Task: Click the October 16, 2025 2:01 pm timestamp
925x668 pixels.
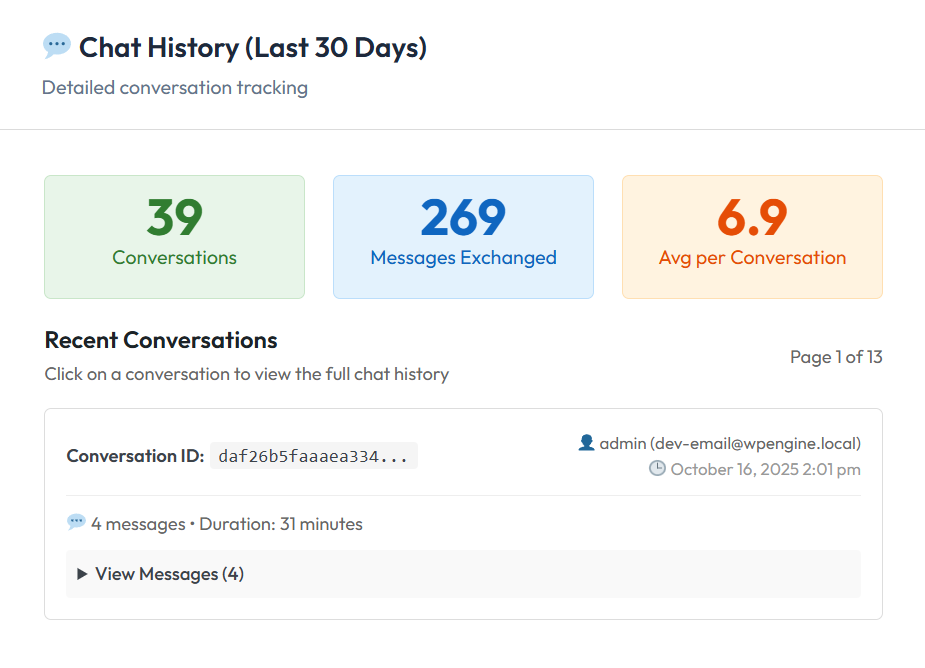Action: (x=765, y=469)
